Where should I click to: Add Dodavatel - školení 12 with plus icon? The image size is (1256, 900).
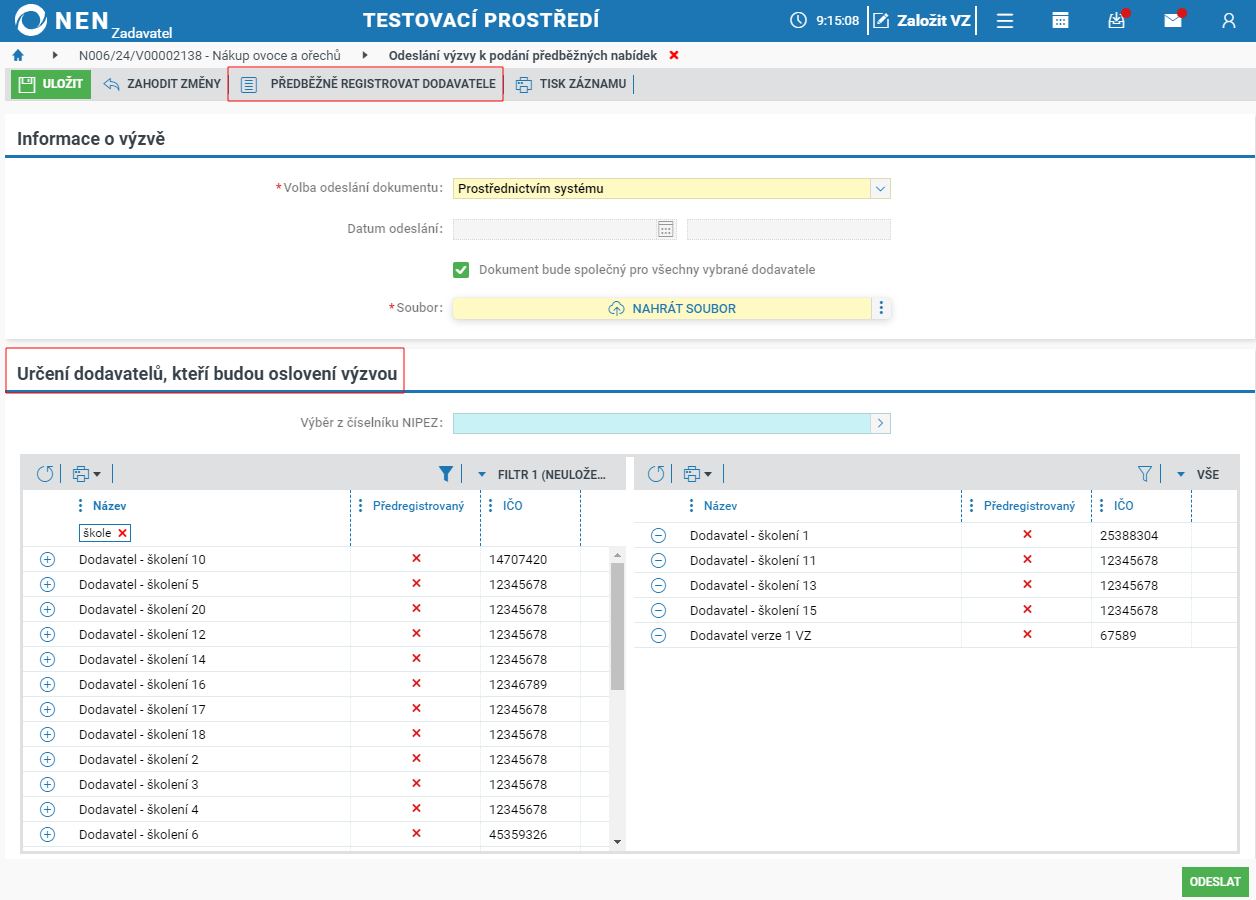click(x=47, y=634)
